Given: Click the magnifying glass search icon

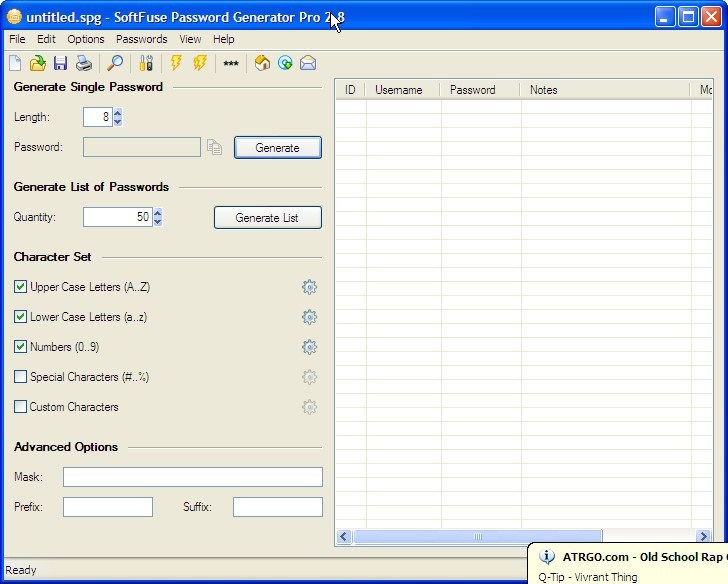Looking at the screenshot, I should [x=115, y=63].
